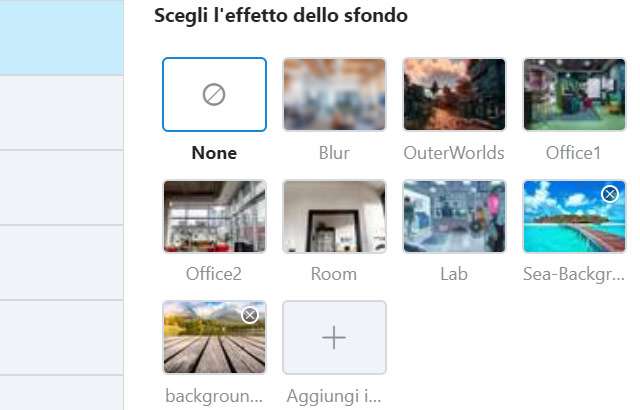This screenshot has width=640, height=410.
Task: Click the no-effect circle slash icon
Action: pos(214,94)
